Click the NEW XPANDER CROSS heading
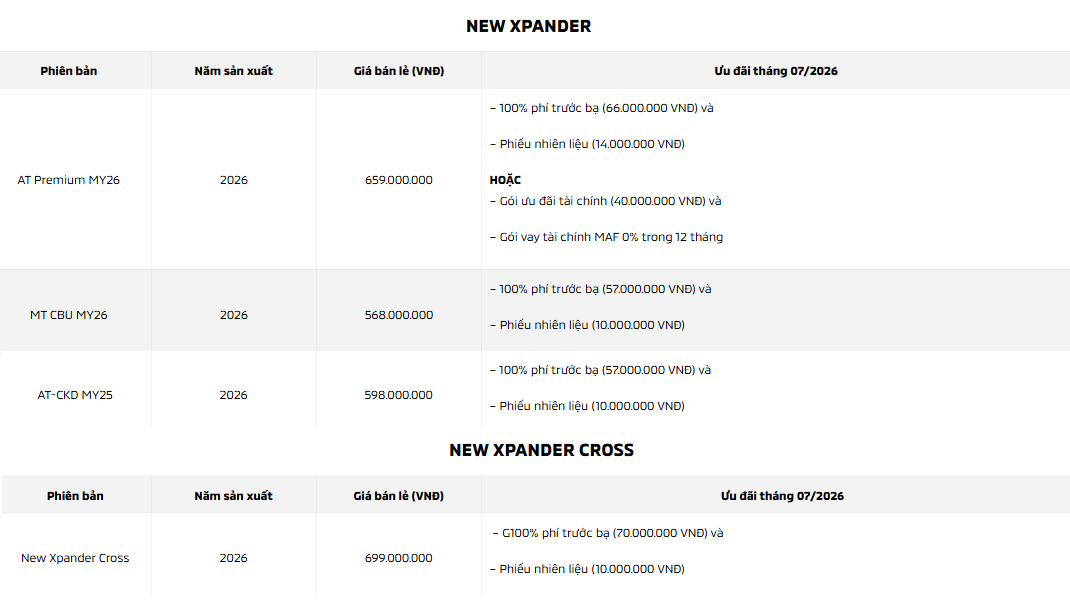 tap(541, 450)
